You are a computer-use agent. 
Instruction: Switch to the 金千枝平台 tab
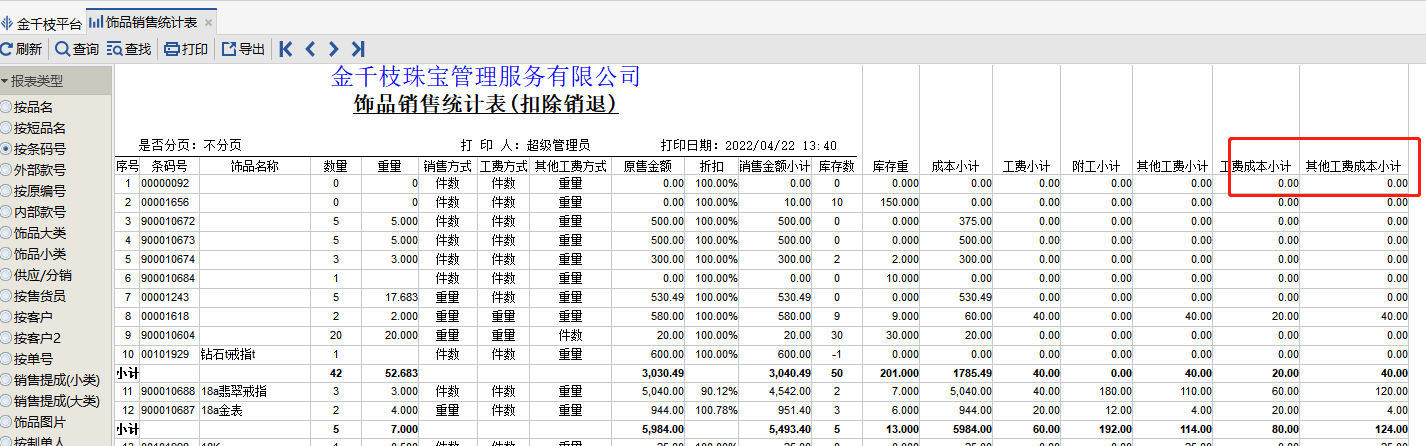(42, 22)
